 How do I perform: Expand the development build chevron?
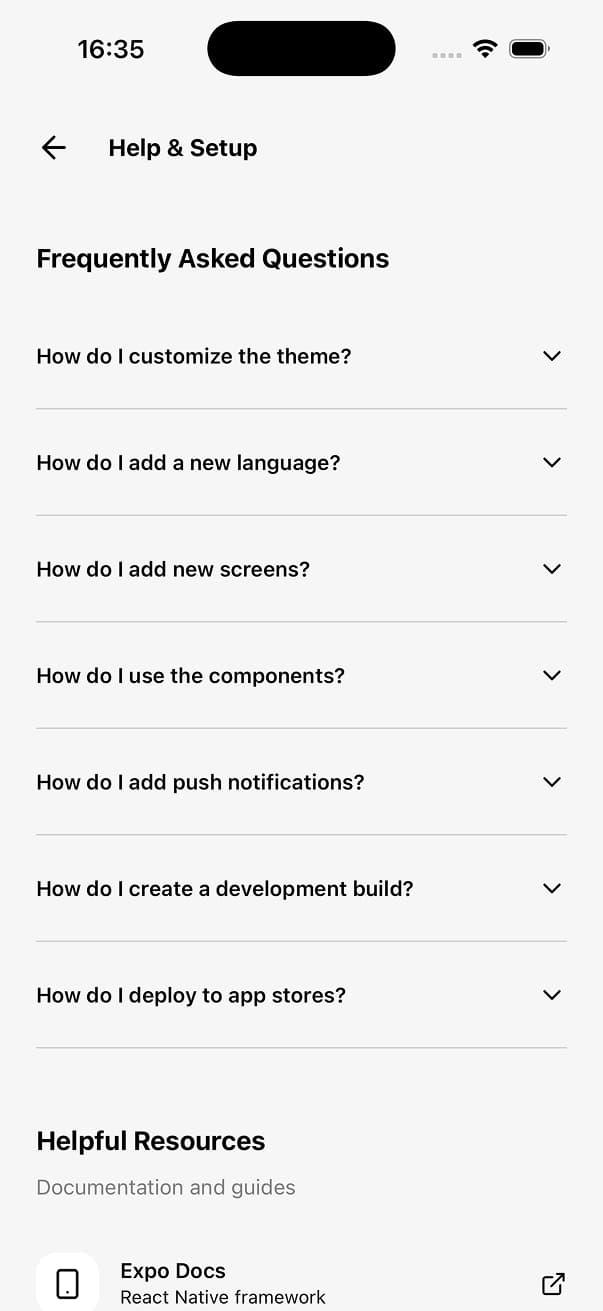[x=551, y=888]
